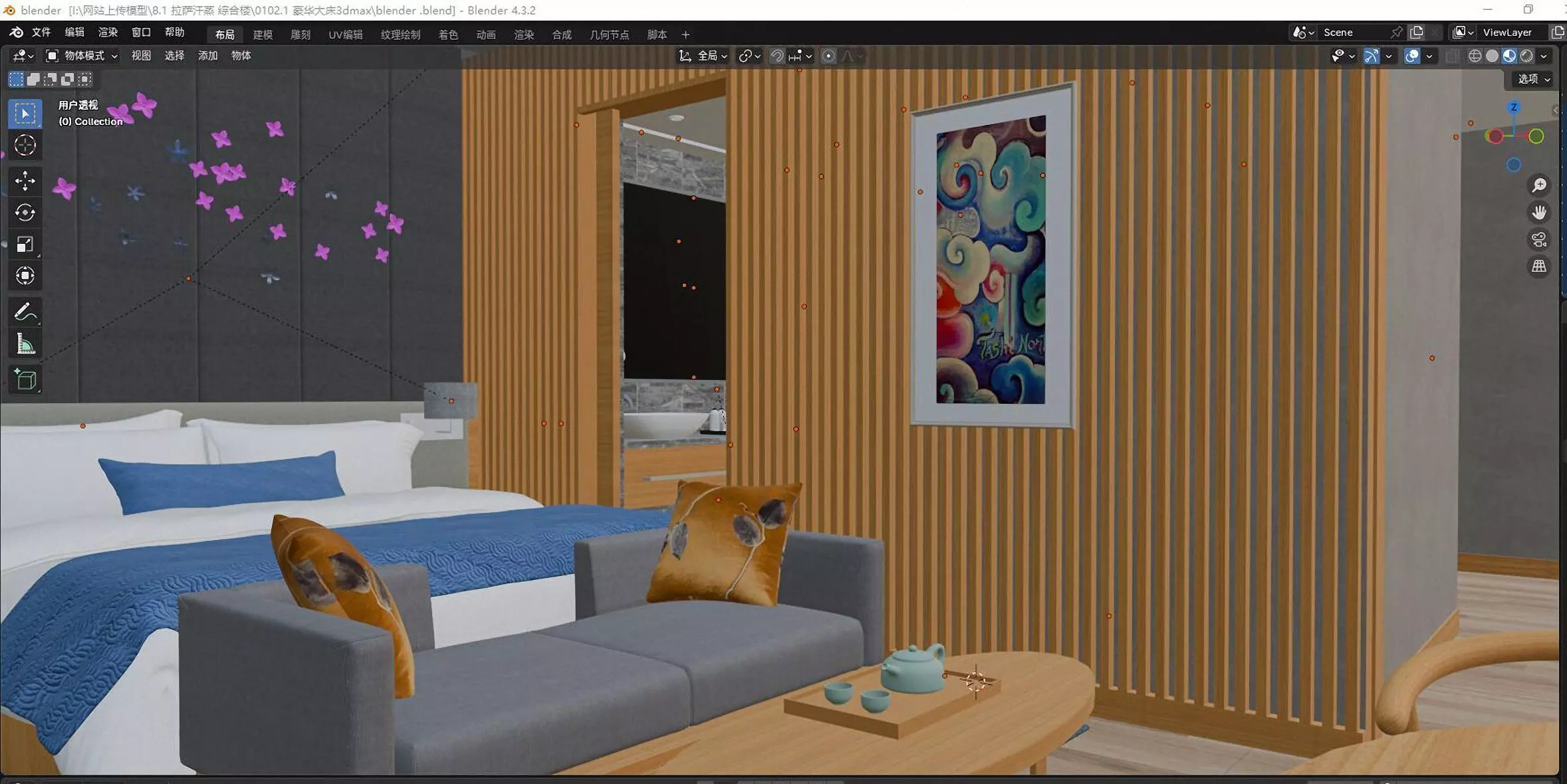Open the top bar 渲染 menu
Viewport: 1567px width, 784px height.
(x=108, y=33)
